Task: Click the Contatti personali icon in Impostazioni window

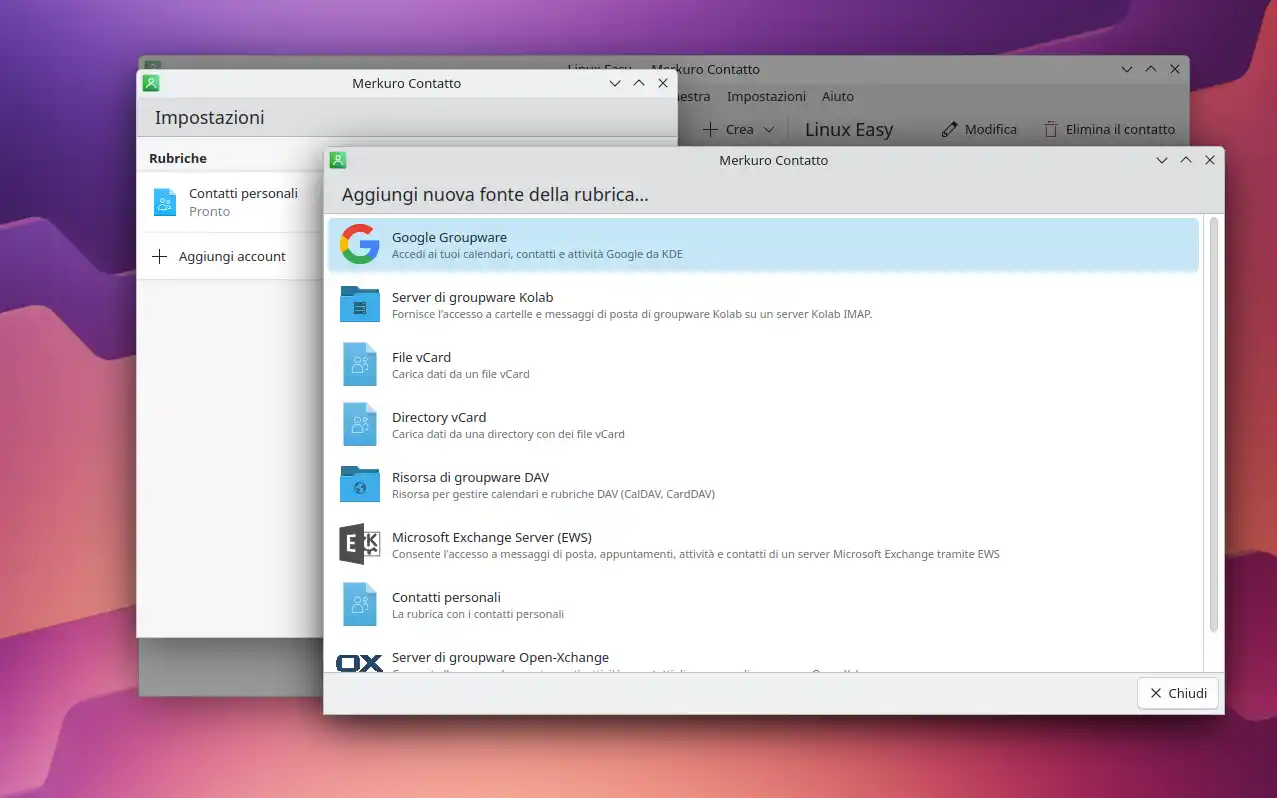Action: (165, 202)
